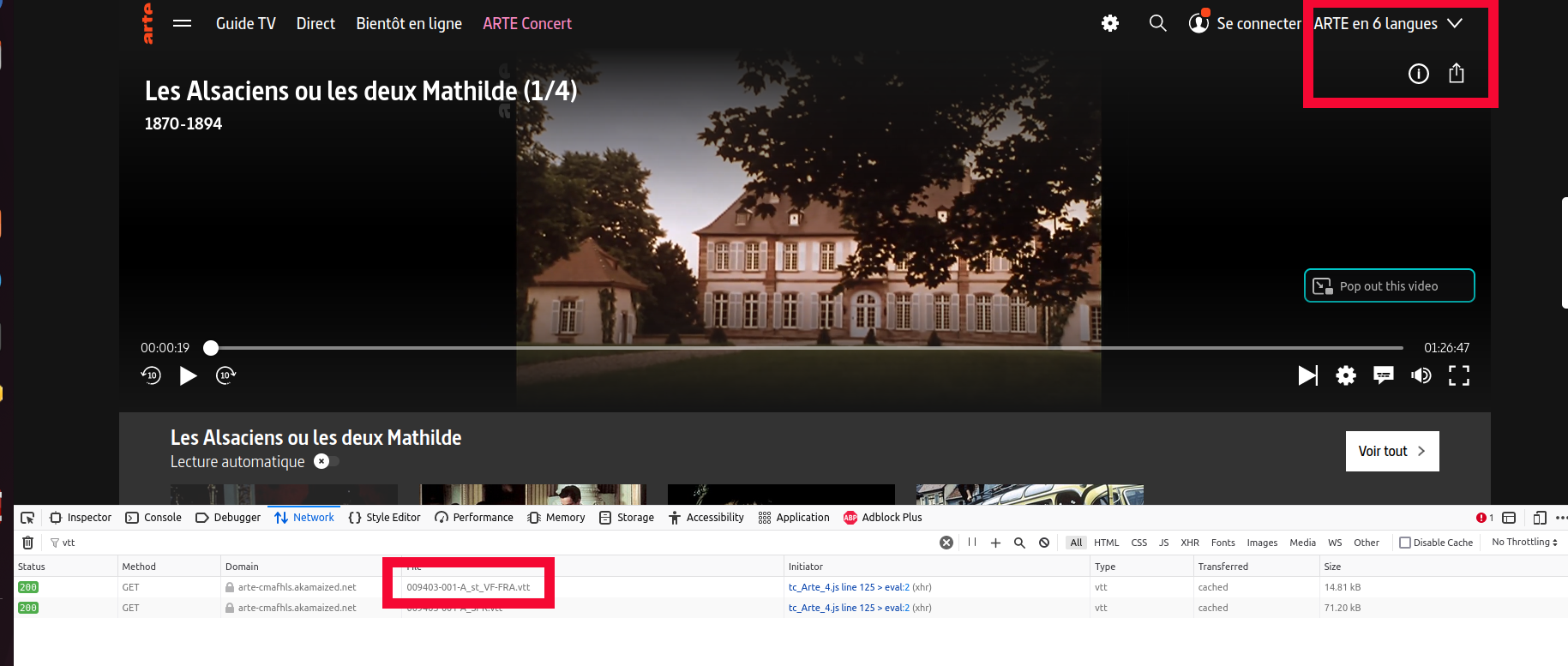Clear the network request log

(27, 543)
